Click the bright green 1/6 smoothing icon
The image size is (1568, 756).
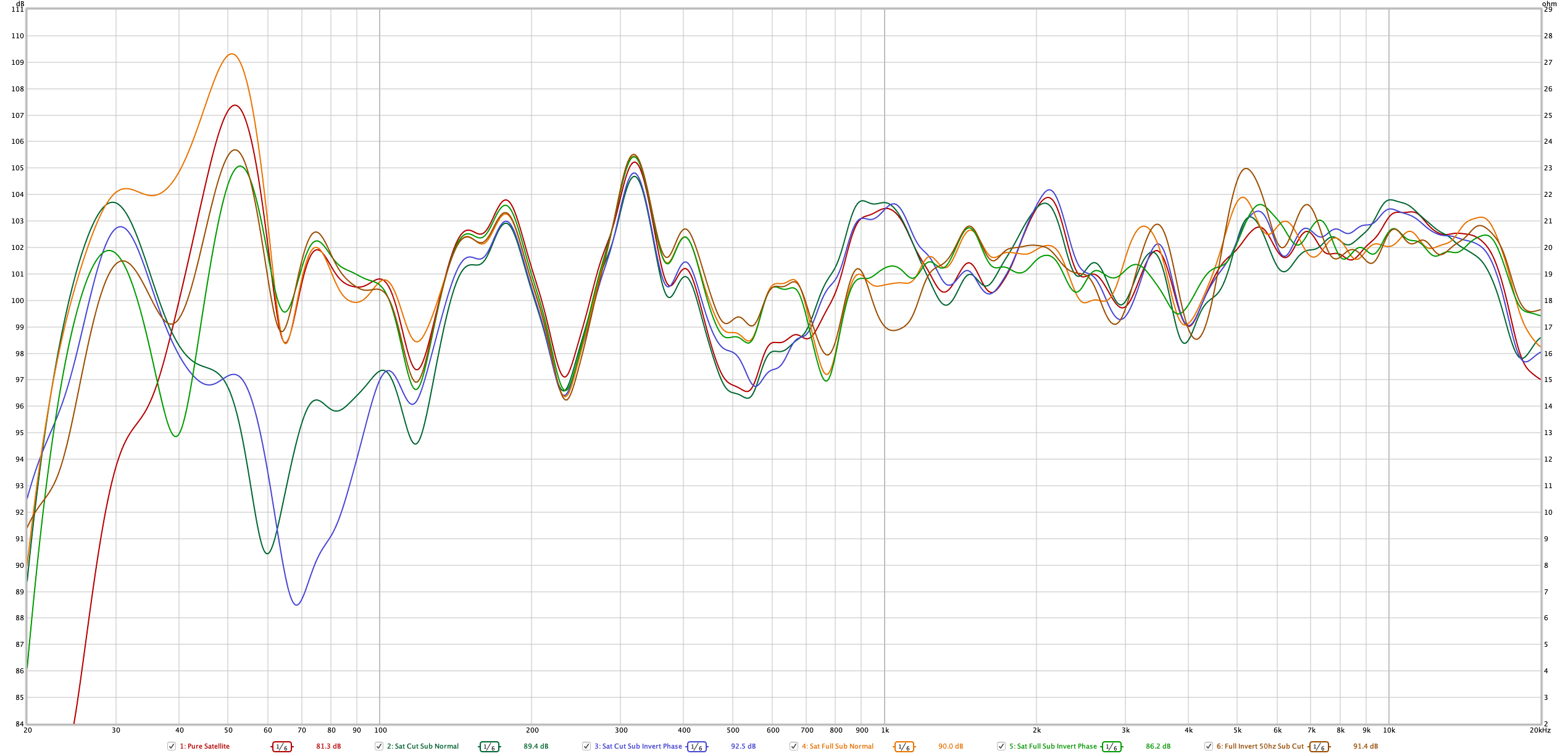[x=1111, y=747]
